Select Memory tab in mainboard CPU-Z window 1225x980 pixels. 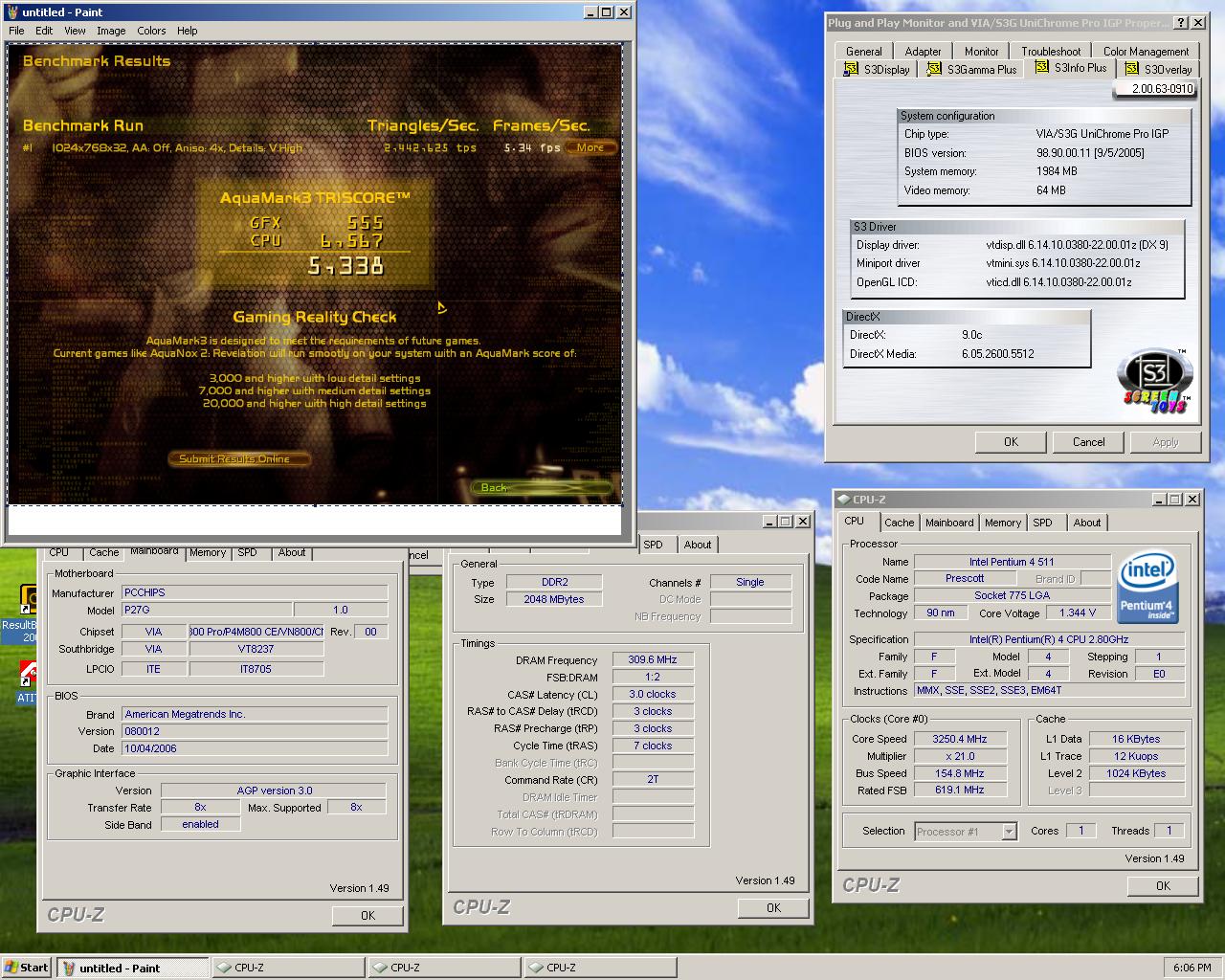208,552
